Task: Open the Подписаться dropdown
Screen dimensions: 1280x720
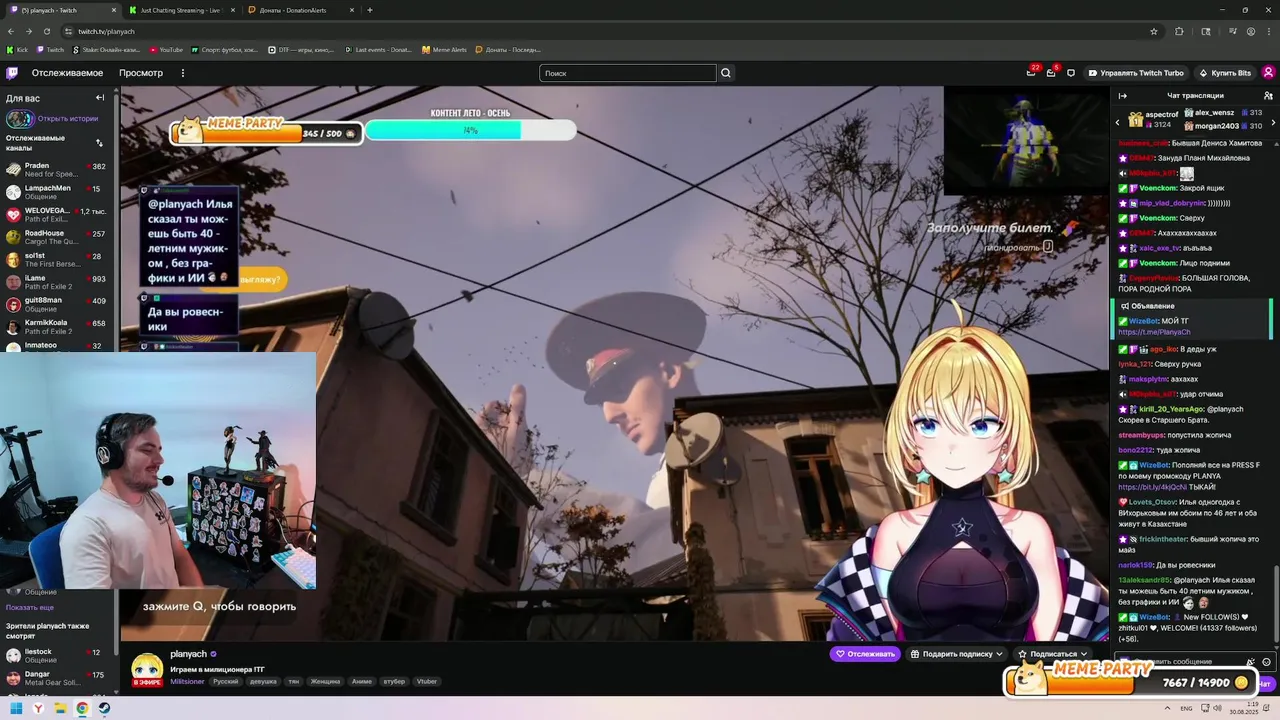Action: tap(1051, 654)
